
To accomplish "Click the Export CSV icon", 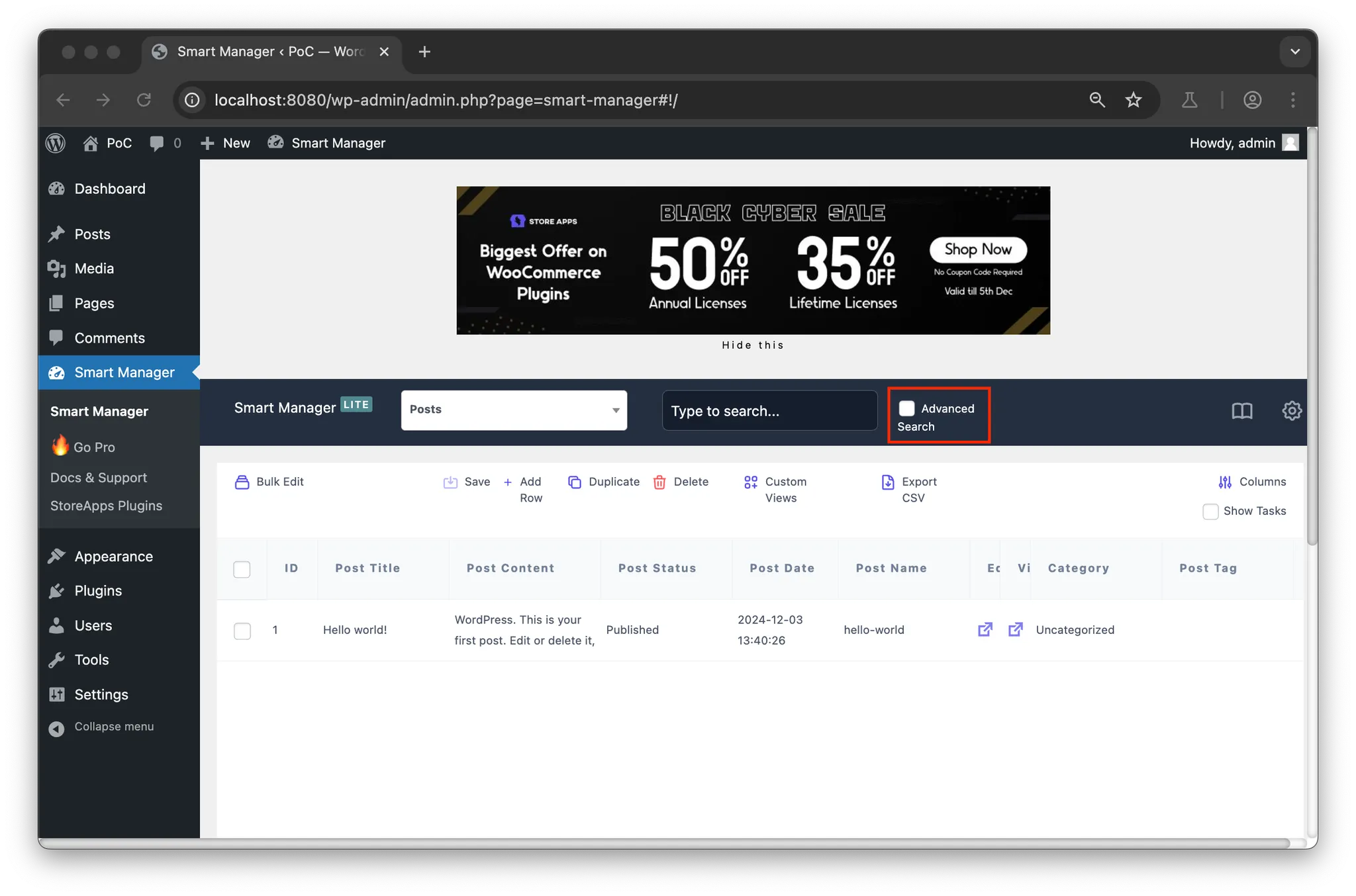I will pos(888,482).
